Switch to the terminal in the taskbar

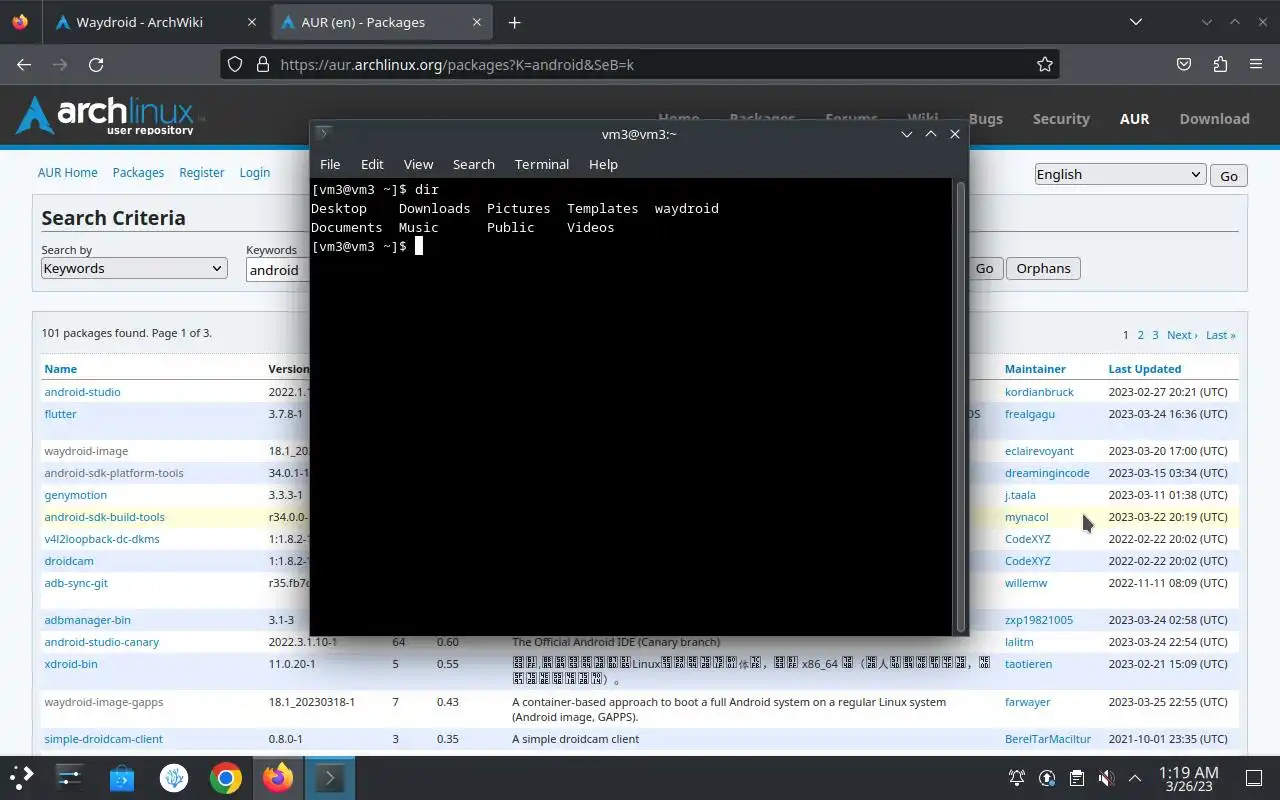click(x=329, y=777)
